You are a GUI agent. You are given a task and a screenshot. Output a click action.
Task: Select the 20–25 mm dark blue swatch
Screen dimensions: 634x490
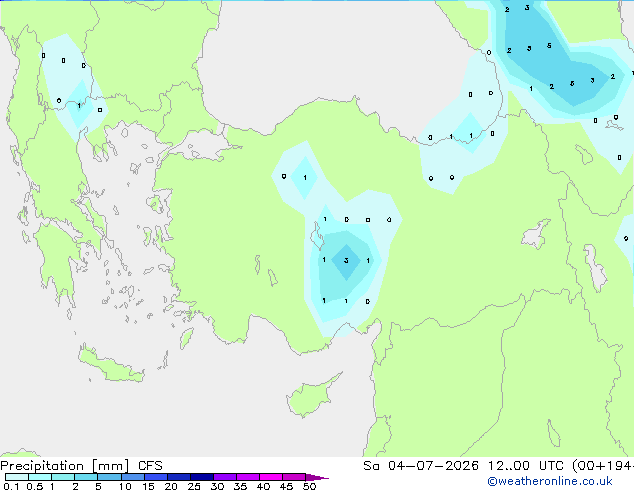click(x=179, y=477)
